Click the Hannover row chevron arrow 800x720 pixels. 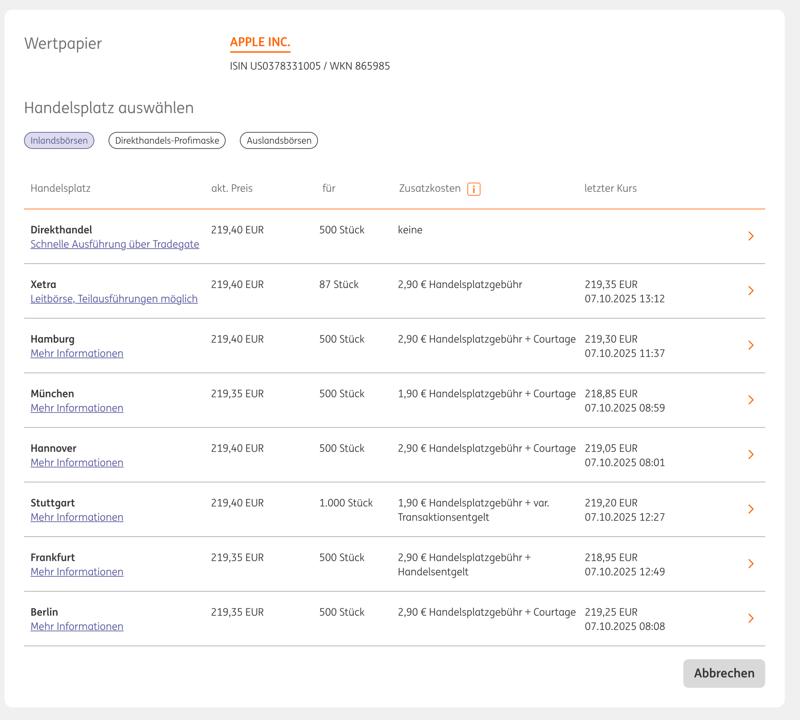(x=750, y=455)
